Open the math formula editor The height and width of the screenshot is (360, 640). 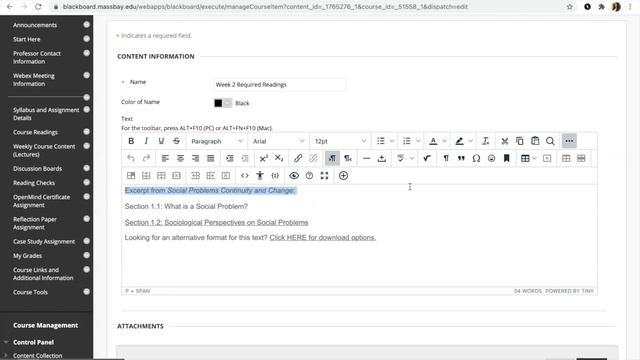(x=427, y=158)
